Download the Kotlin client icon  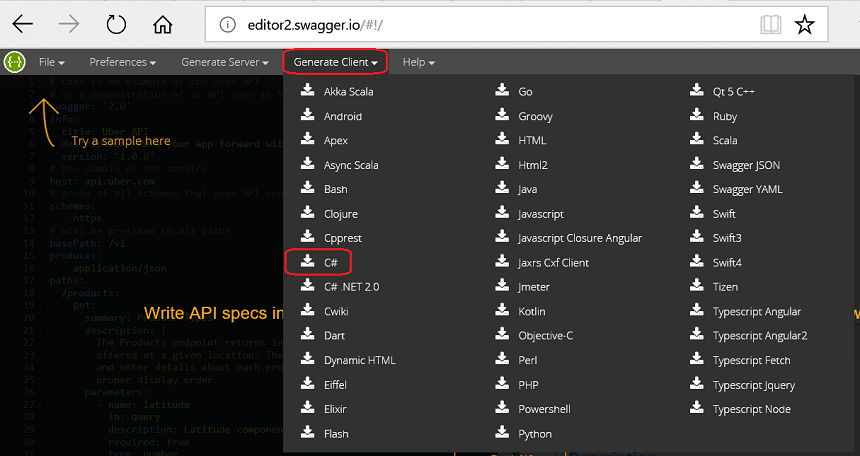(x=502, y=309)
